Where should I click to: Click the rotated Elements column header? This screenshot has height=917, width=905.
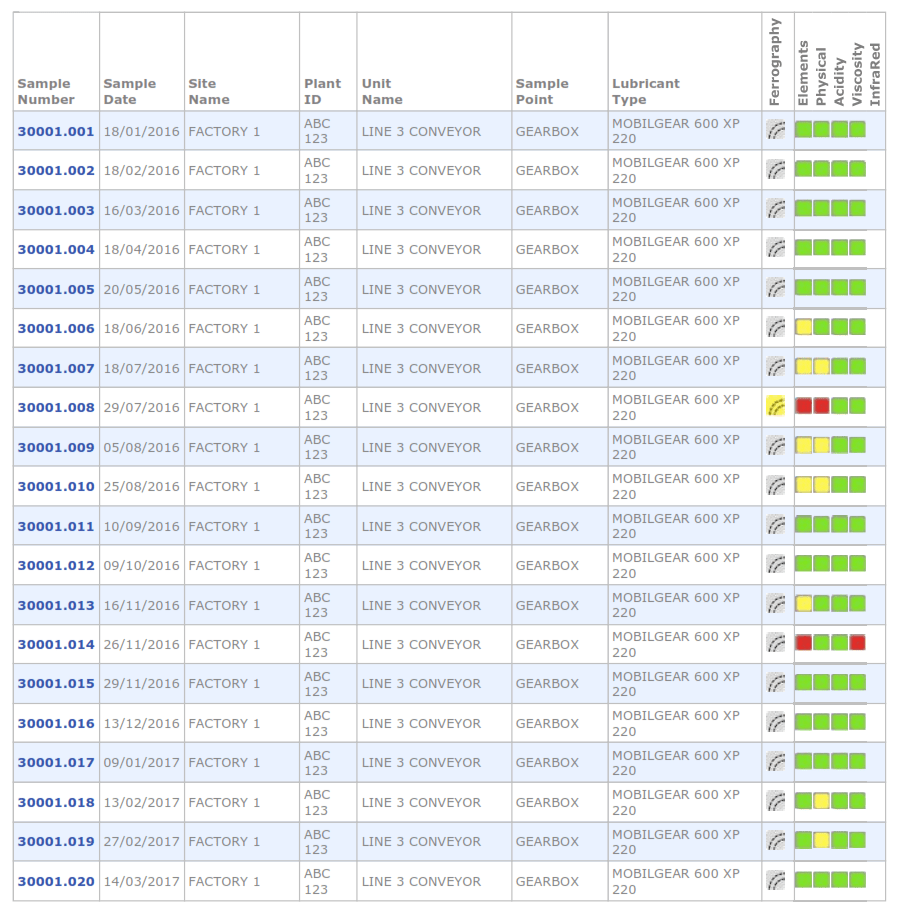tap(803, 73)
